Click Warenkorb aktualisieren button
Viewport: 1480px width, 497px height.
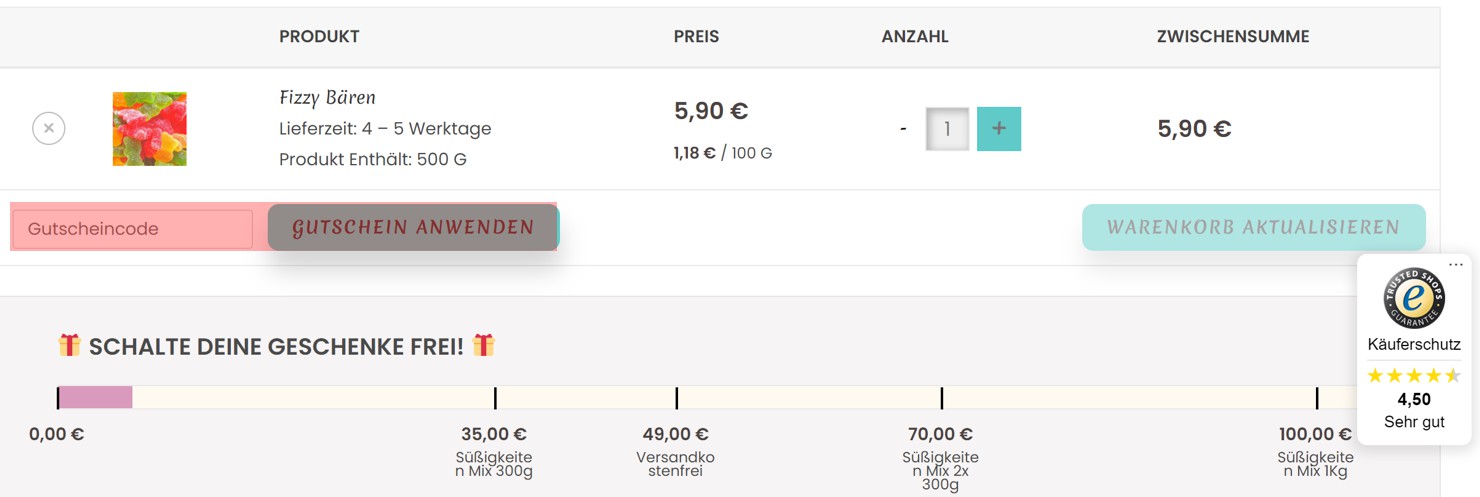pos(1254,227)
